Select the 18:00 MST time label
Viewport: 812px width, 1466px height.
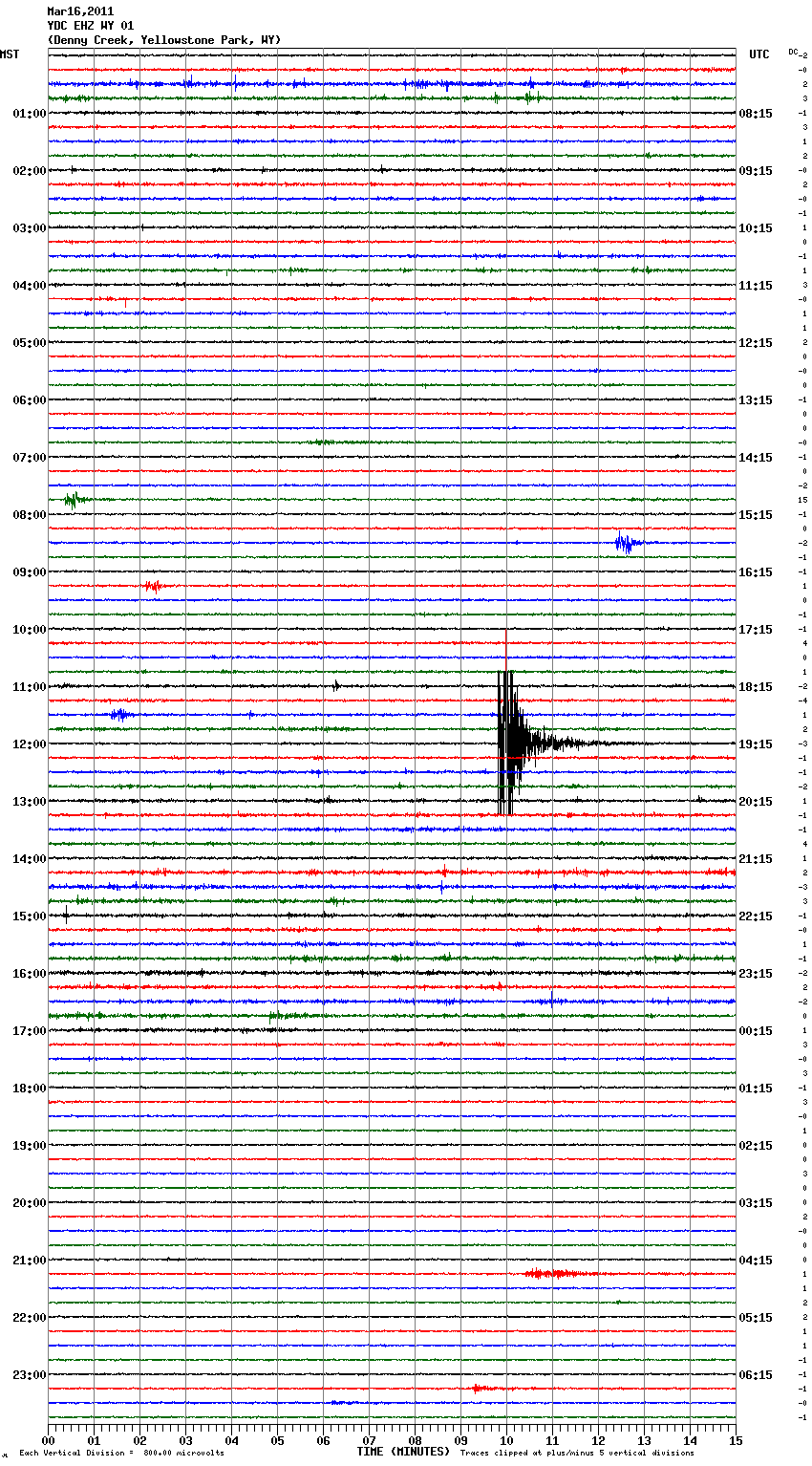coord(30,1089)
